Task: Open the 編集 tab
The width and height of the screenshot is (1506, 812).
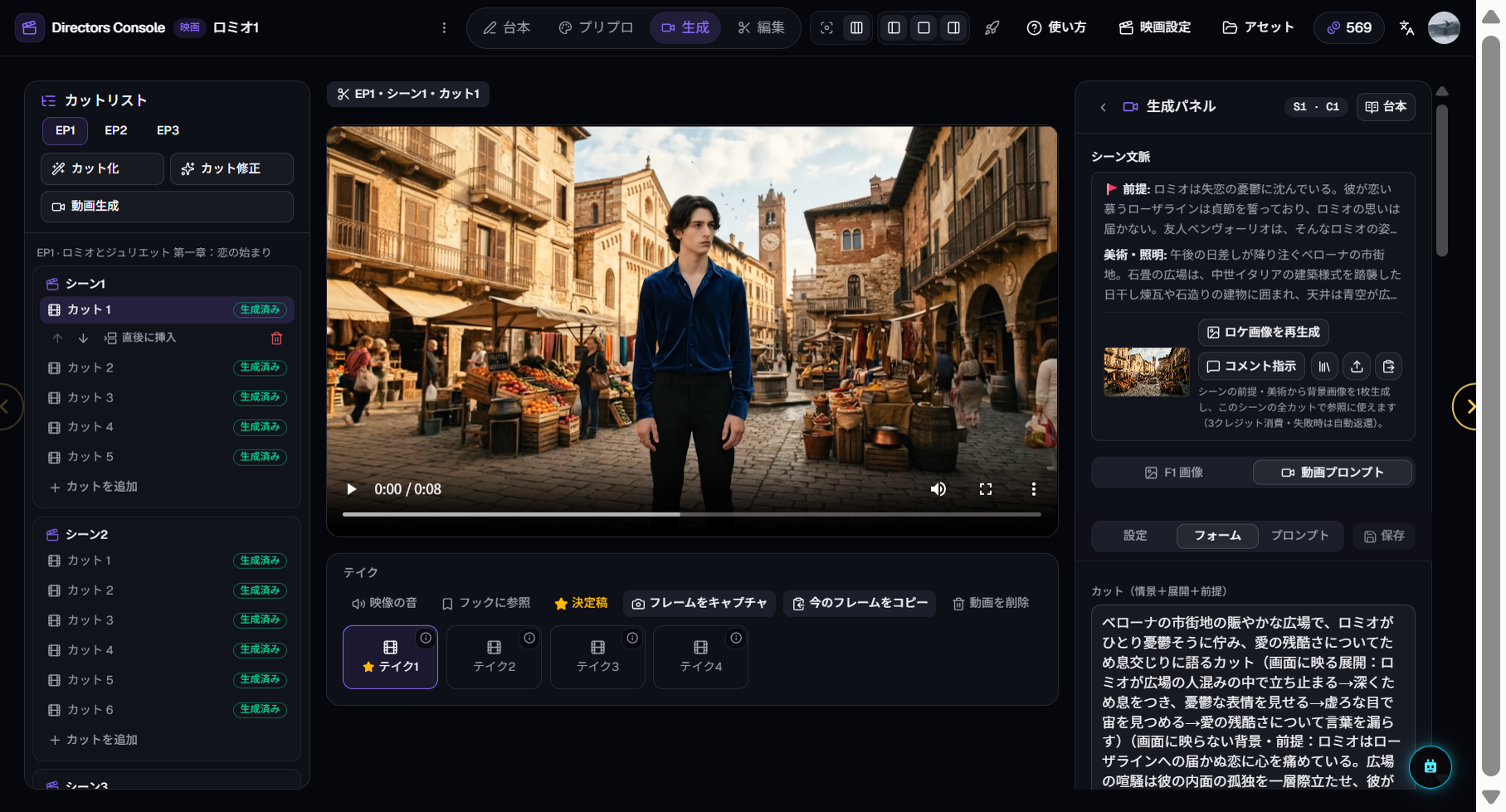Action: coord(761,27)
